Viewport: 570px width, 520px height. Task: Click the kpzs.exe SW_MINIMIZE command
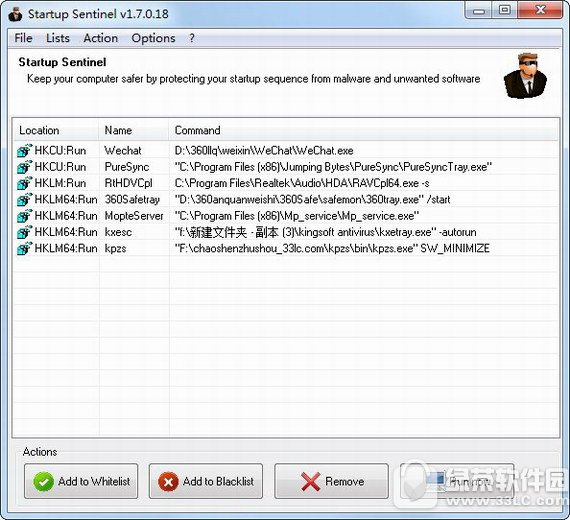pos(332,248)
